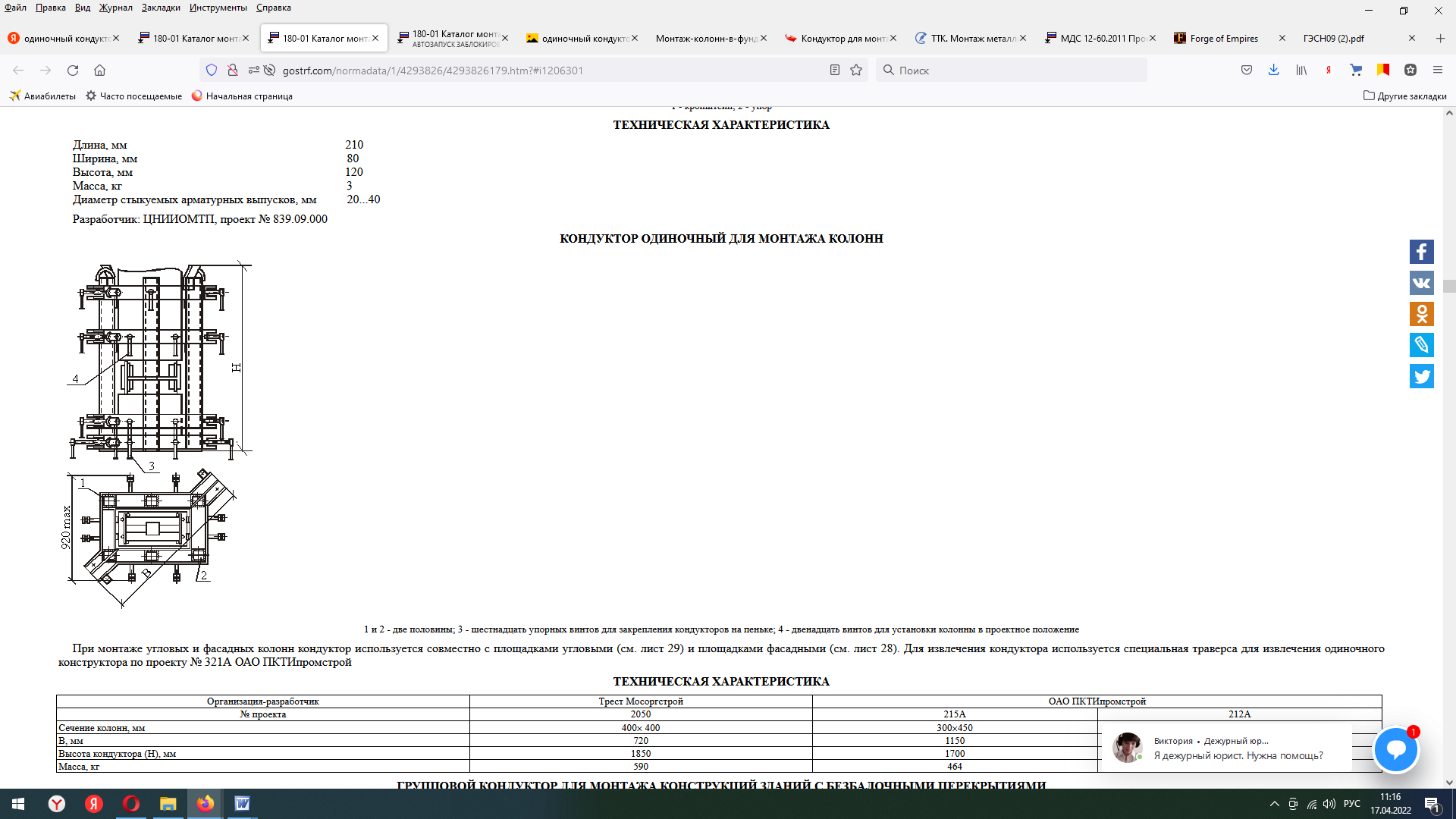
Task: Click the Поиск search field
Action: 1012,71
